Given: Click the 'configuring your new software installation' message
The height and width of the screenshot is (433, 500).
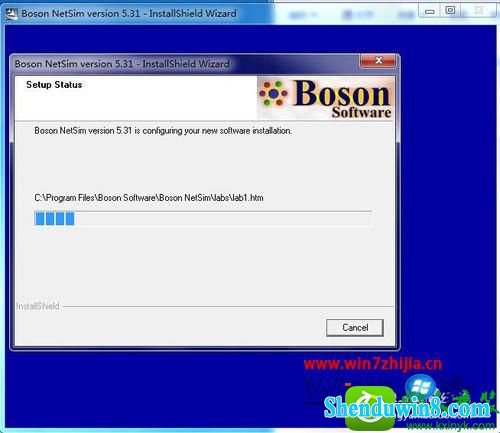Looking at the screenshot, I should pyautogui.click(x=163, y=131).
